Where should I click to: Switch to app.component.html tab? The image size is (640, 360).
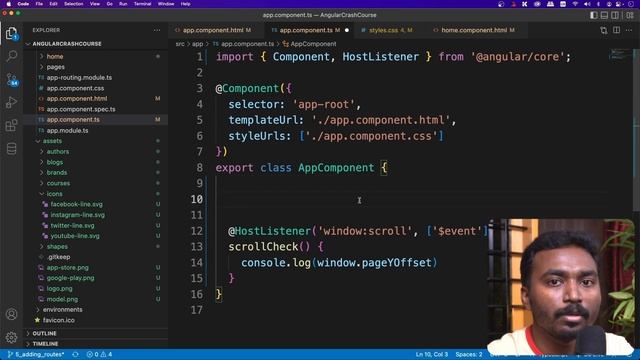pyautogui.click(x=213, y=30)
